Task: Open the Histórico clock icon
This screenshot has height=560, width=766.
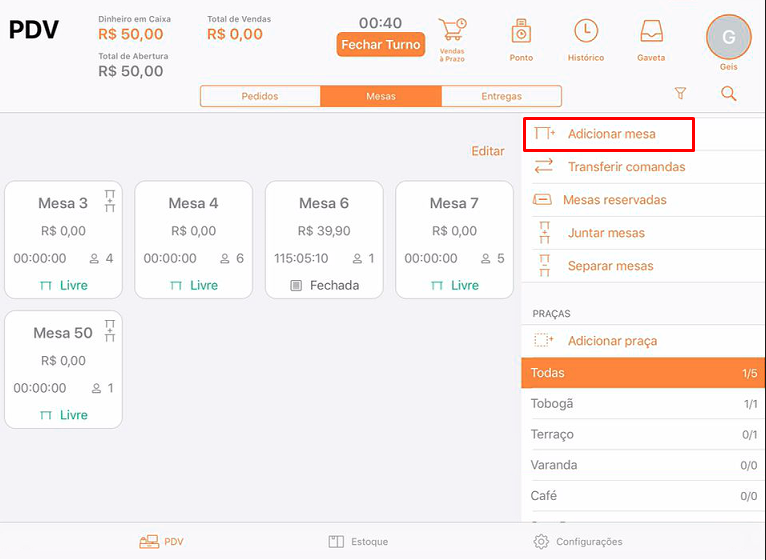Action: click(586, 31)
